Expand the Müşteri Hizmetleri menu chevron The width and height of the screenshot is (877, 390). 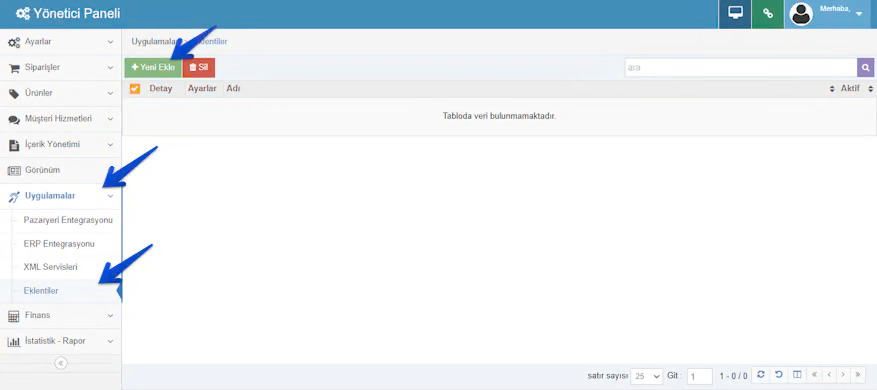tap(110, 119)
